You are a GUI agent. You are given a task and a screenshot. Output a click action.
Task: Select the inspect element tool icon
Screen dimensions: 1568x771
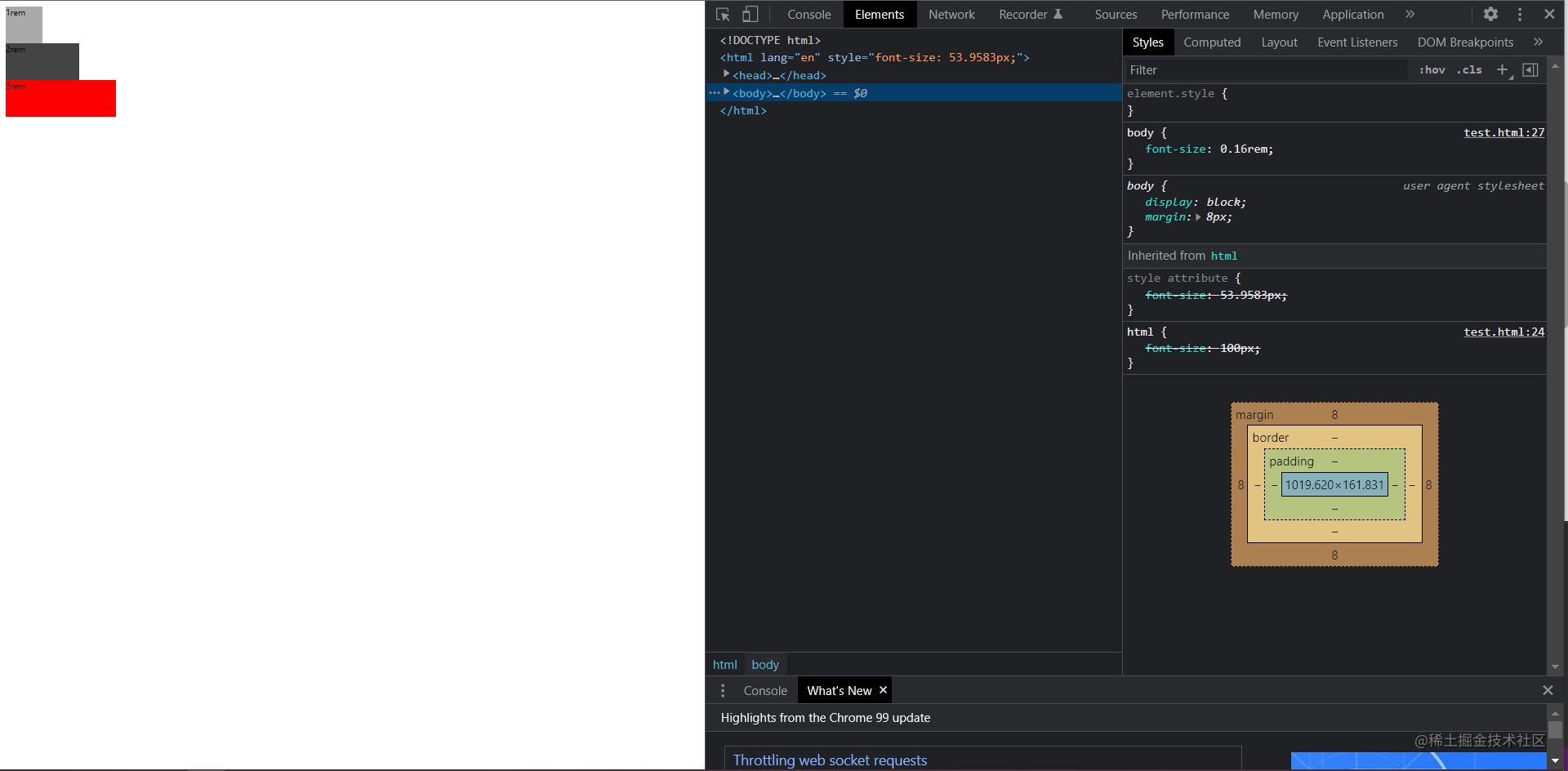pyautogui.click(x=722, y=14)
